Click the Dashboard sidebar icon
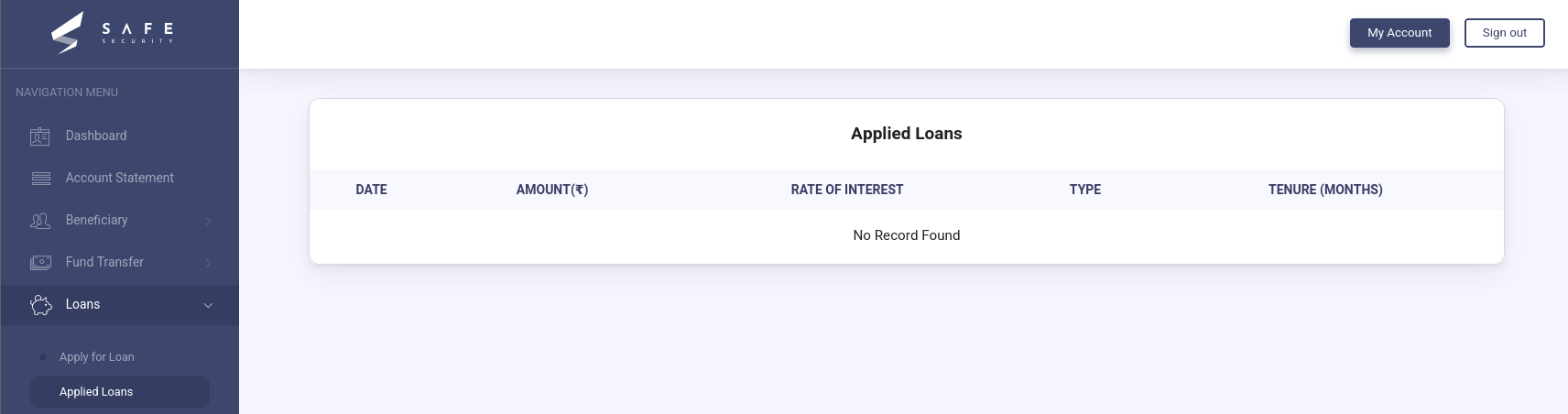The width and height of the screenshot is (1568, 414). pos(40,136)
